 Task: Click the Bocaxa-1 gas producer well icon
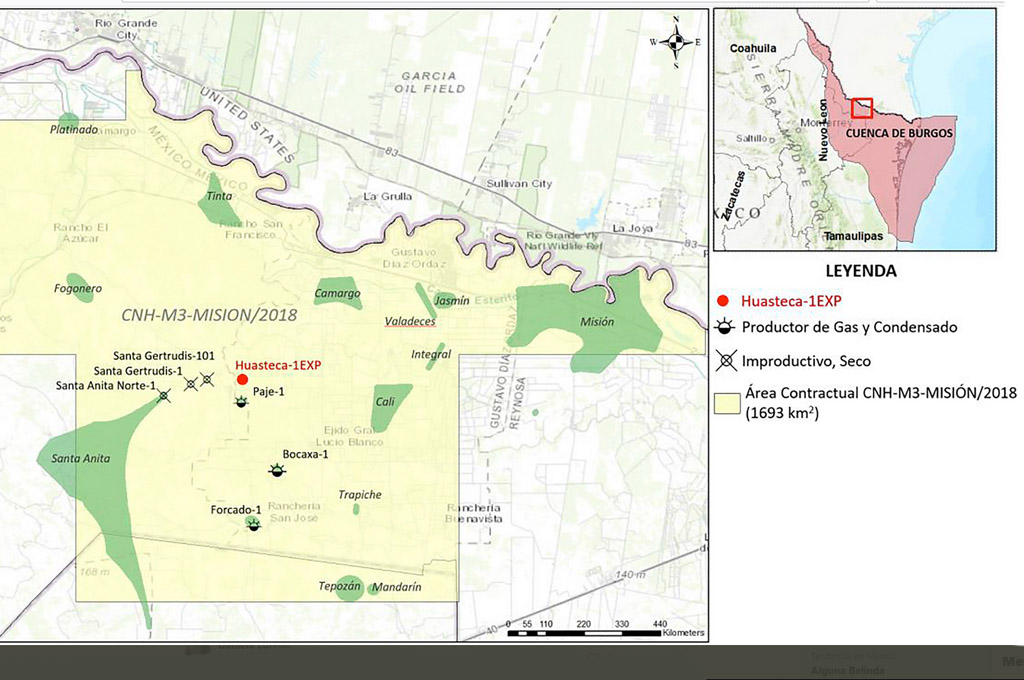[277, 470]
